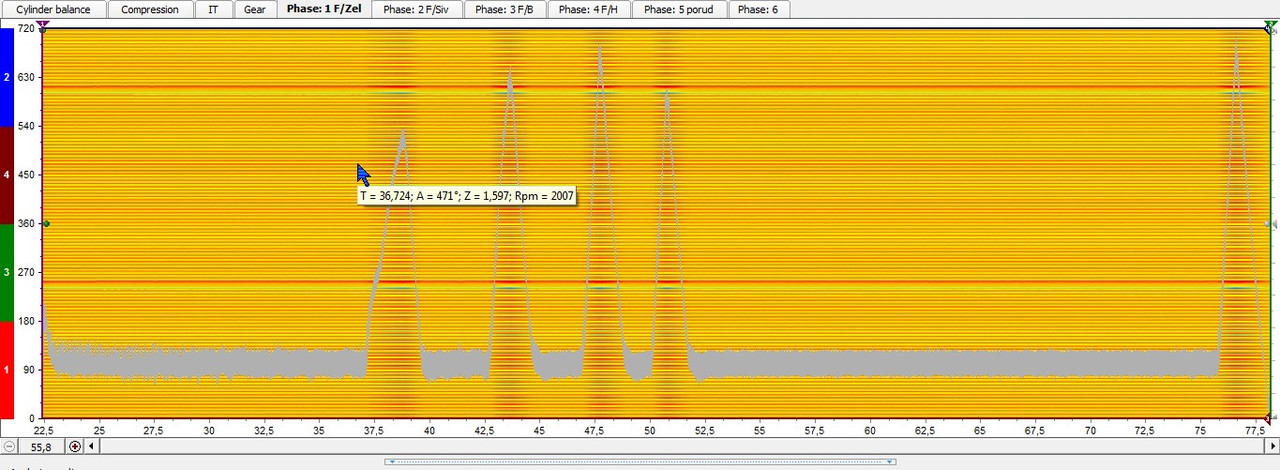The image size is (1280, 470).
Task: Click the horizontal scrollbar track
Action: click(x=682, y=446)
